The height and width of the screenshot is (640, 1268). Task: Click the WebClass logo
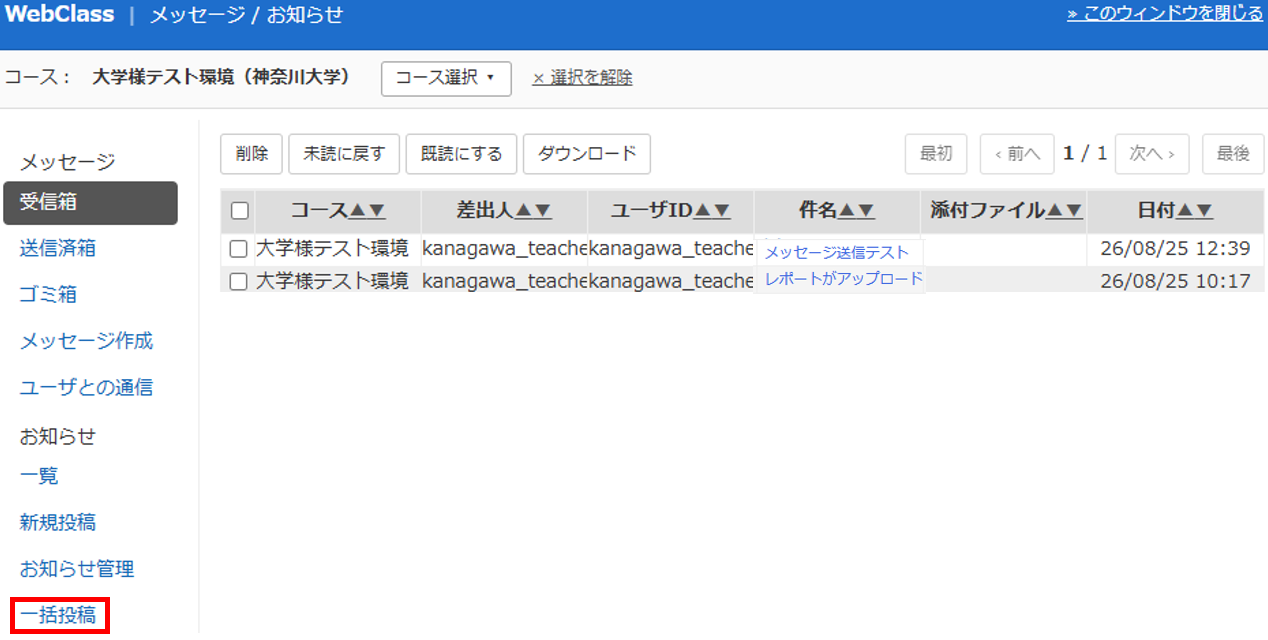(59, 14)
